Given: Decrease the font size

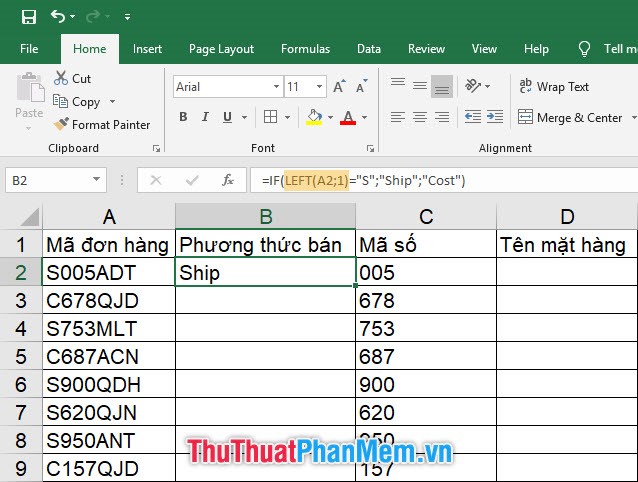Looking at the screenshot, I should point(361,86).
